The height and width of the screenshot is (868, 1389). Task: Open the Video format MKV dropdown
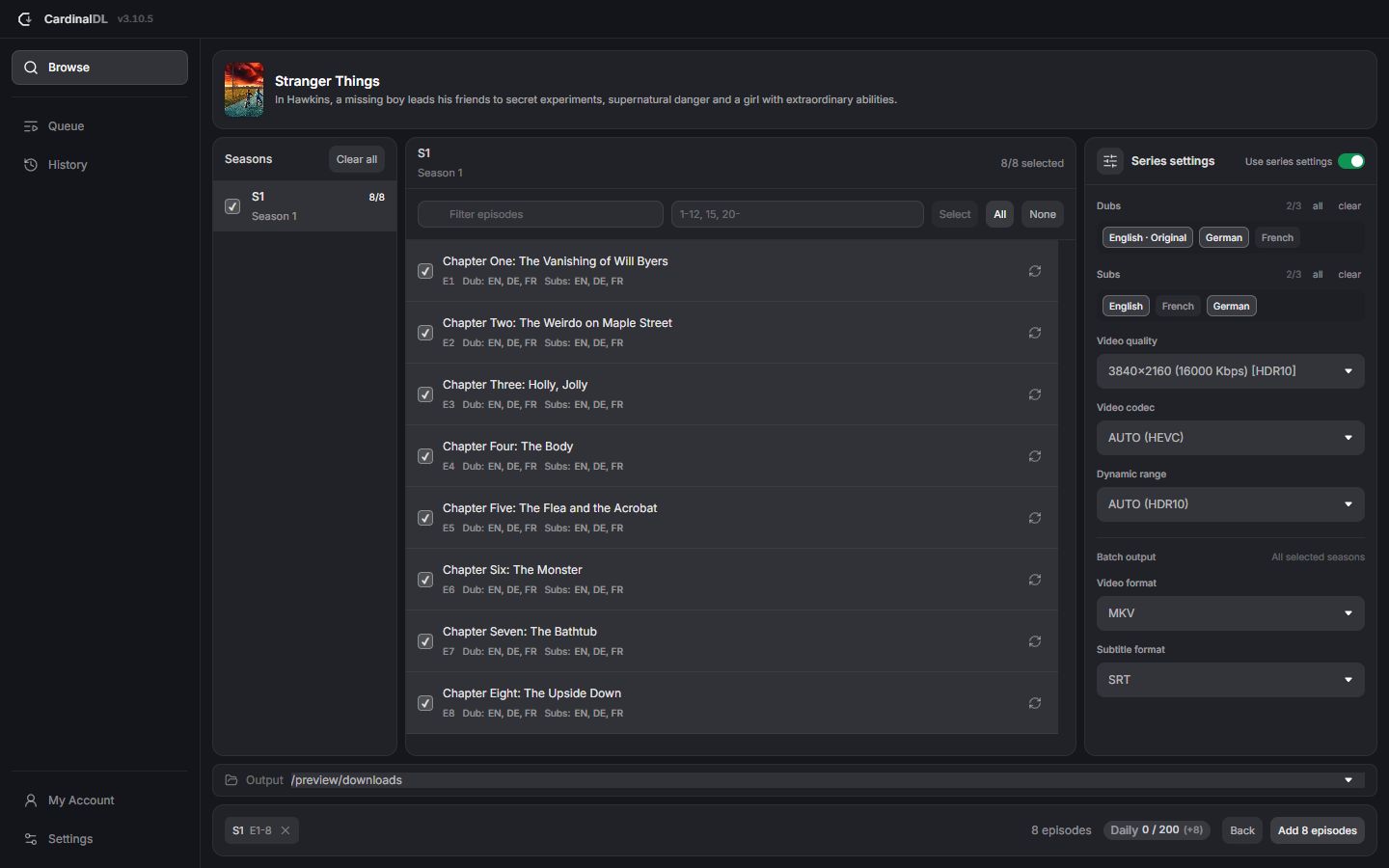(1231, 613)
